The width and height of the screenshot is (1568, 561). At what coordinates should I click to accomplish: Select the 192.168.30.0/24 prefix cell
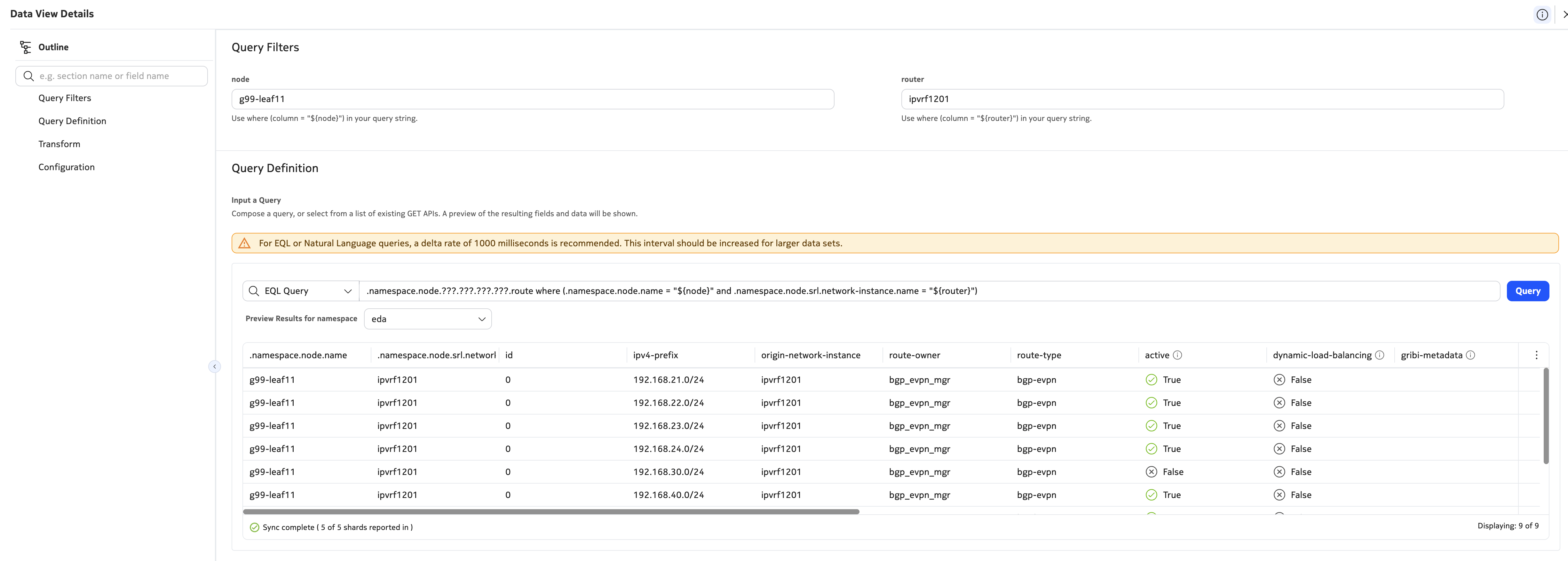point(668,472)
